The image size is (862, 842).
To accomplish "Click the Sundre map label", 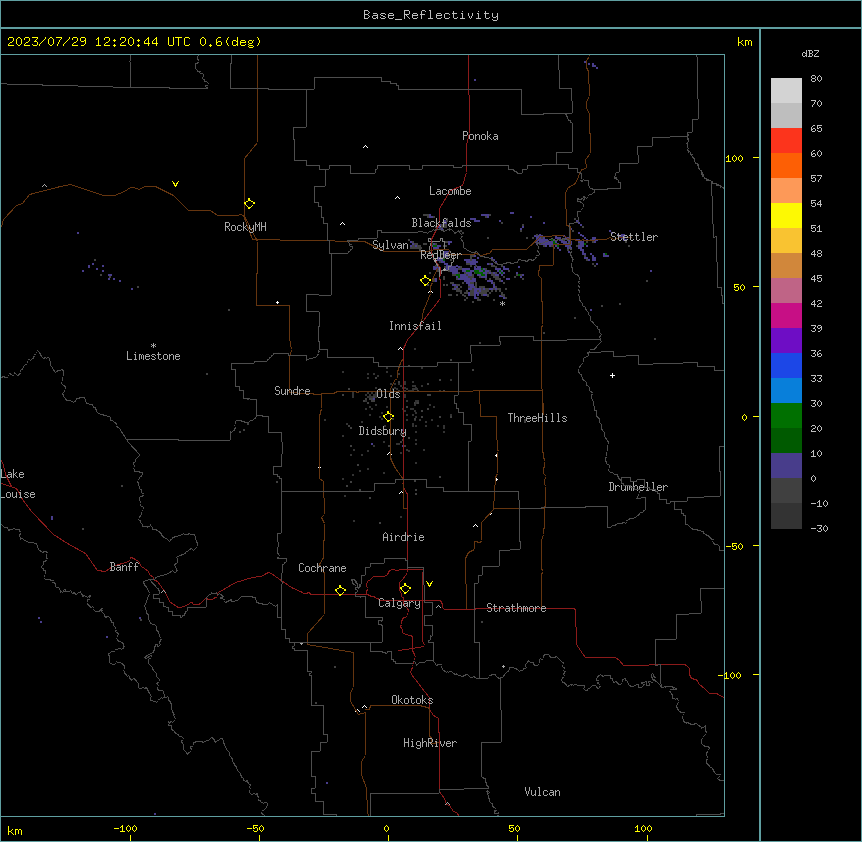I will click(x=292, y=391).
